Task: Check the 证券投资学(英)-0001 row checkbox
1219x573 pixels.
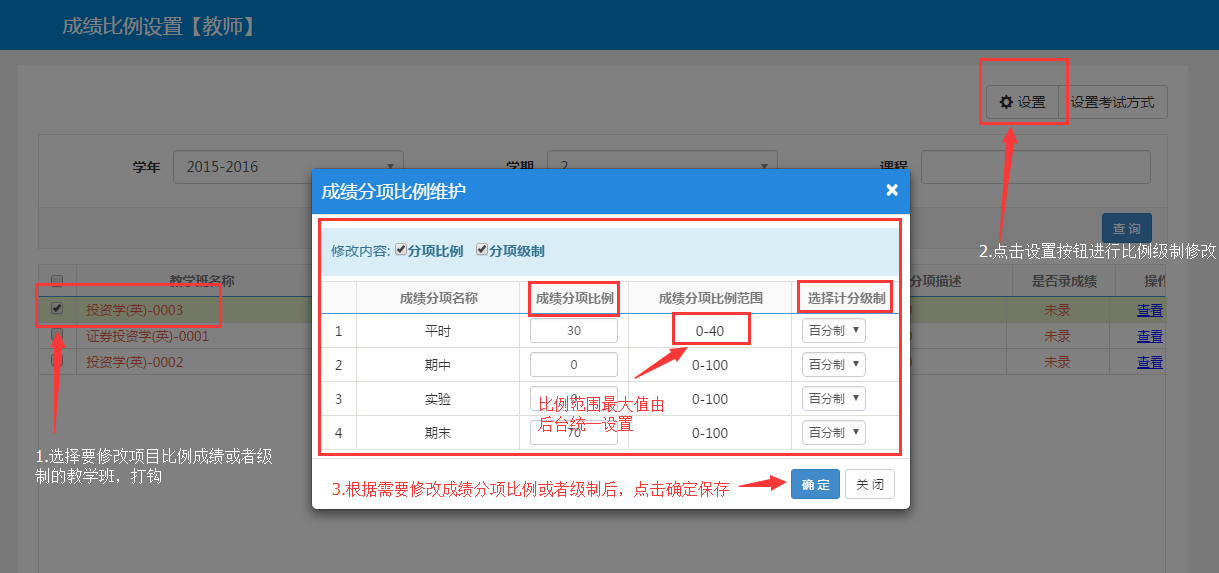Action: click(x=57, y=335)
